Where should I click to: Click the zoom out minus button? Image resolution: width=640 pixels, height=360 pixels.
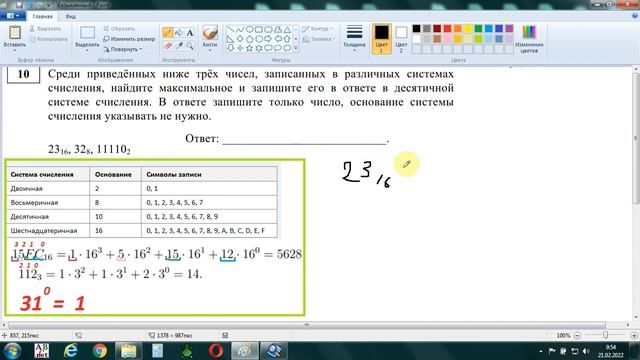[x=577, y=335]
